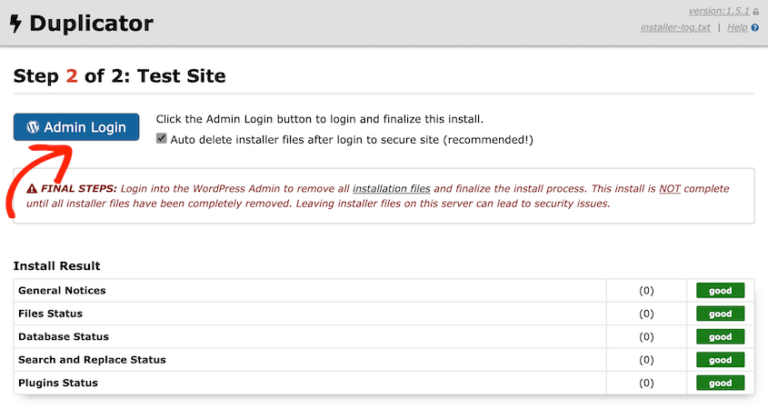The height and width of the screenshot is (419, 768).
Task: Click the (0) count for Files Status
Action: tap(646, 314)
